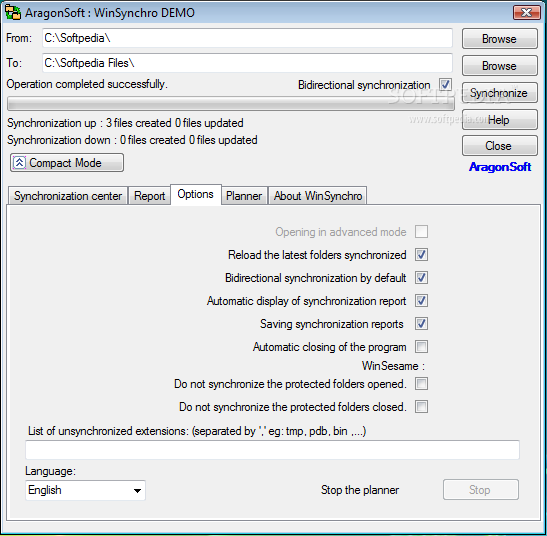Browse for the From folder
Screen dimensions: 547x536
click(500, 39)
